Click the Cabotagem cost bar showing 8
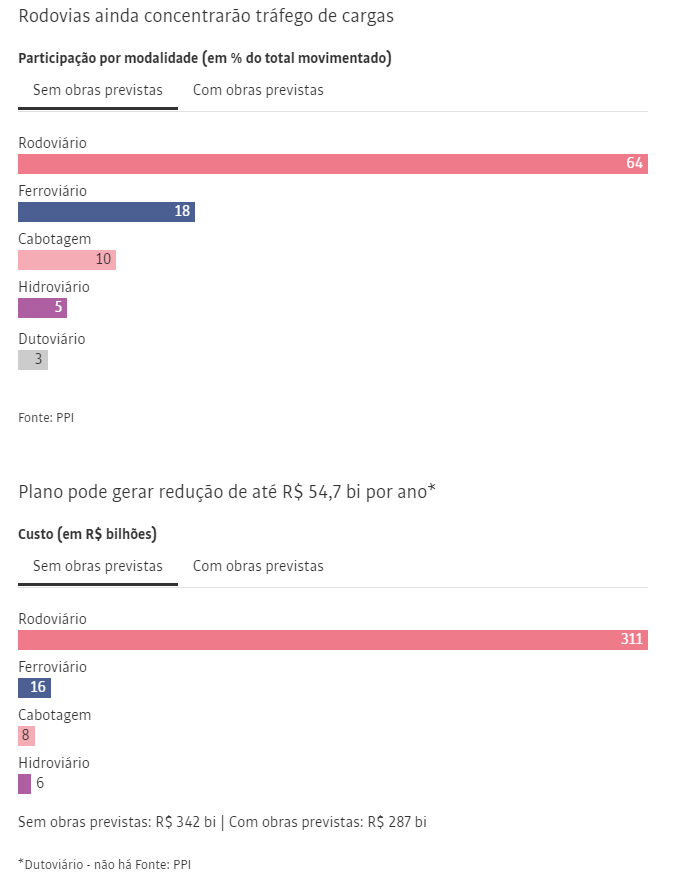The width and height of the screenshot is (681, 883). [26, 736]
